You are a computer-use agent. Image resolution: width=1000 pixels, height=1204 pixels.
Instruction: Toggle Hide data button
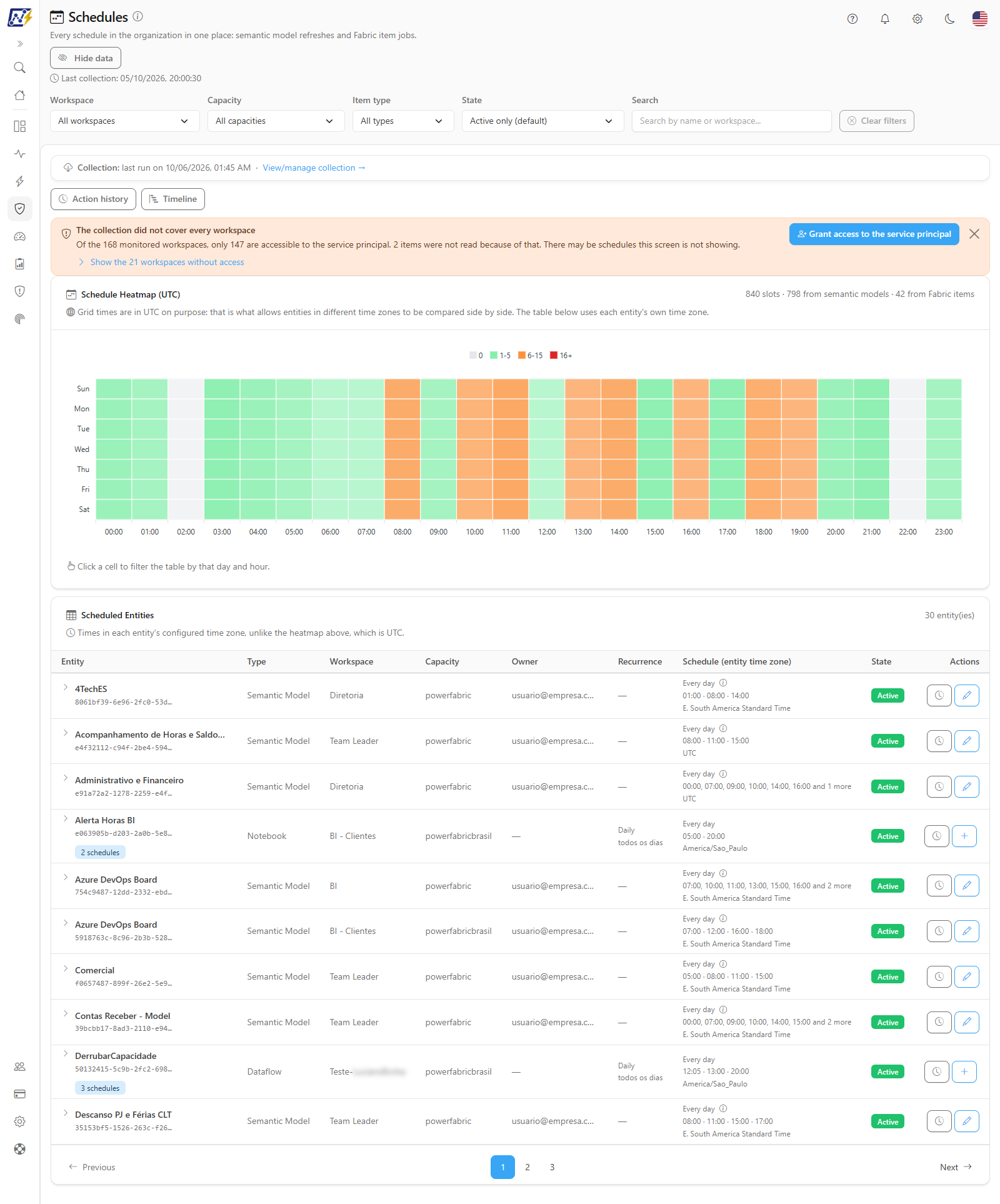pos(86,58)
